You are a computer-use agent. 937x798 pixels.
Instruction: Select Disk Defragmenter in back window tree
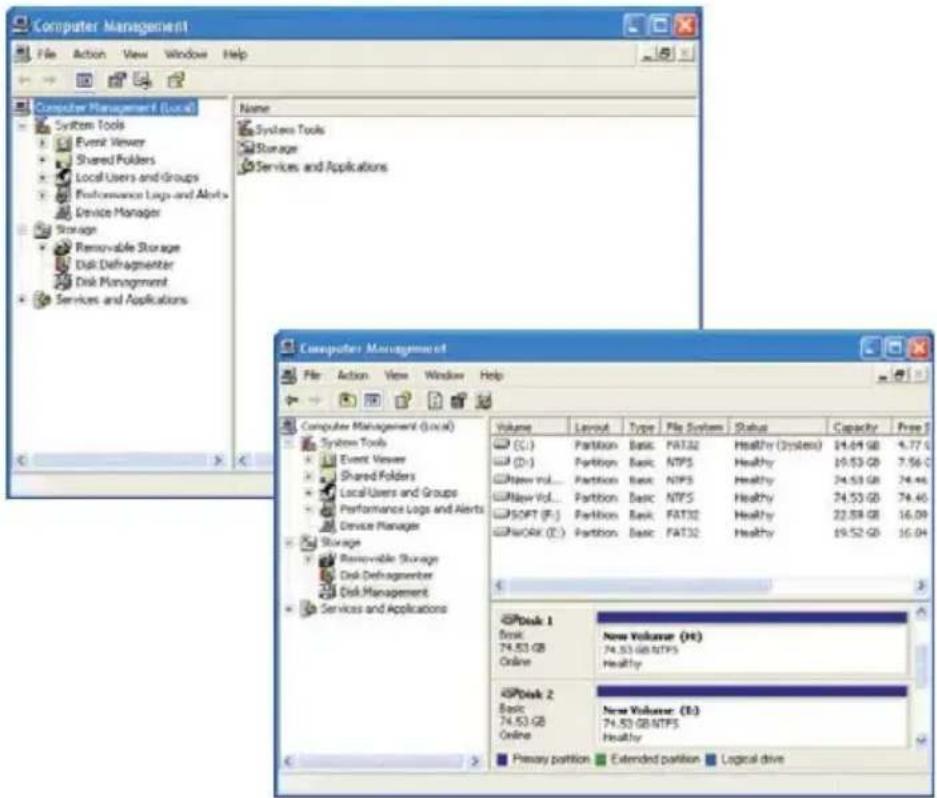point(124,264)
